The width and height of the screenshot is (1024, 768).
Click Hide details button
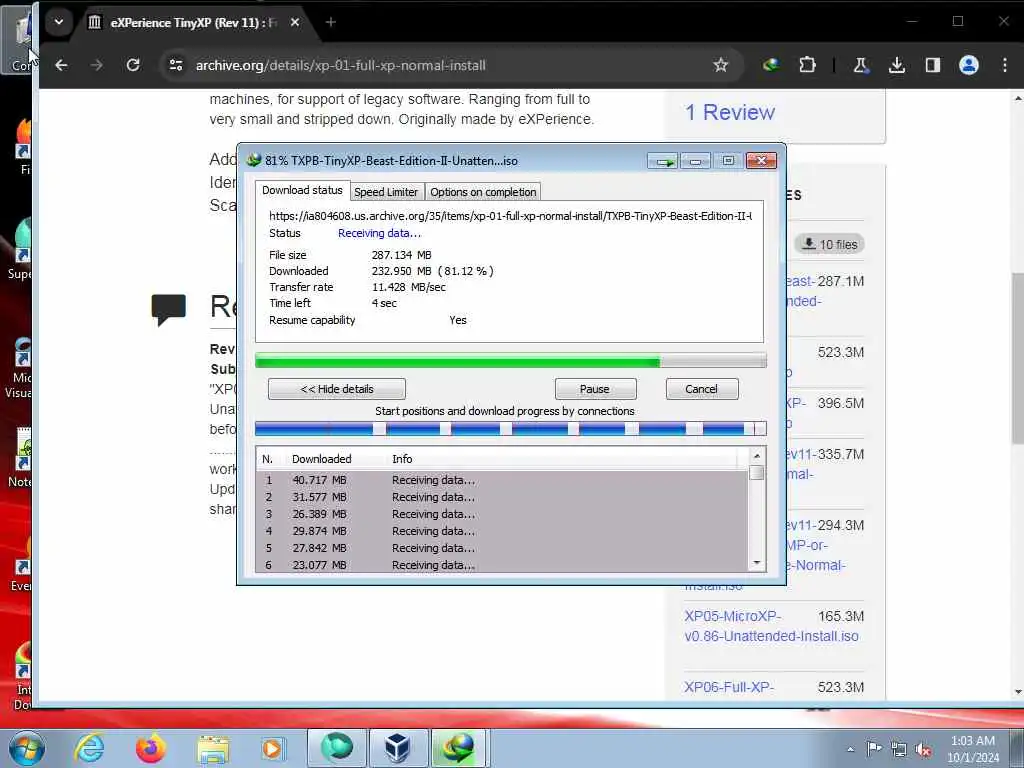pyautogui.click(x=336, y=389)
